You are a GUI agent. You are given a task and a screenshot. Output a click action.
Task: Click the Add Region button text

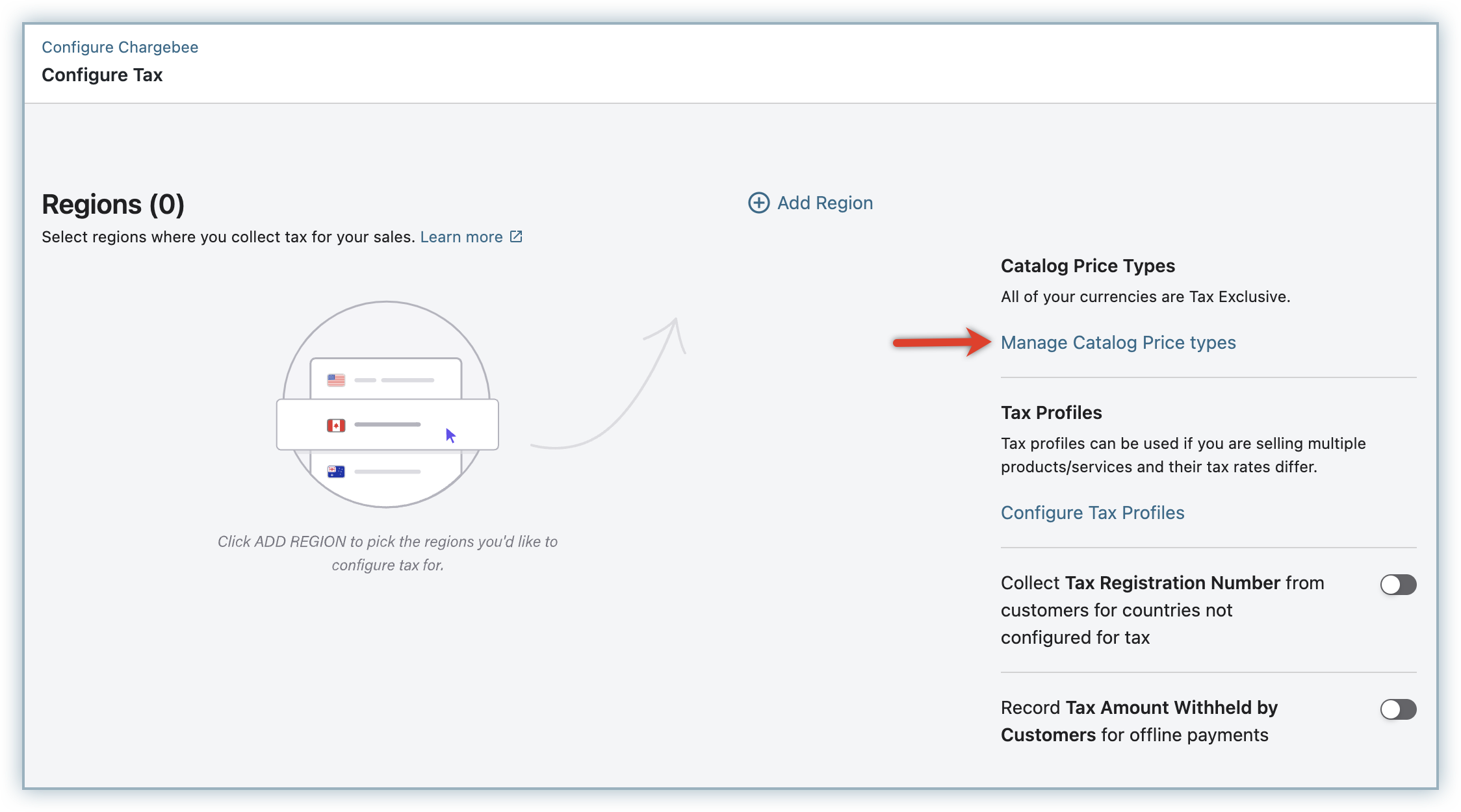pyautogui.click(x=825, y=203)
